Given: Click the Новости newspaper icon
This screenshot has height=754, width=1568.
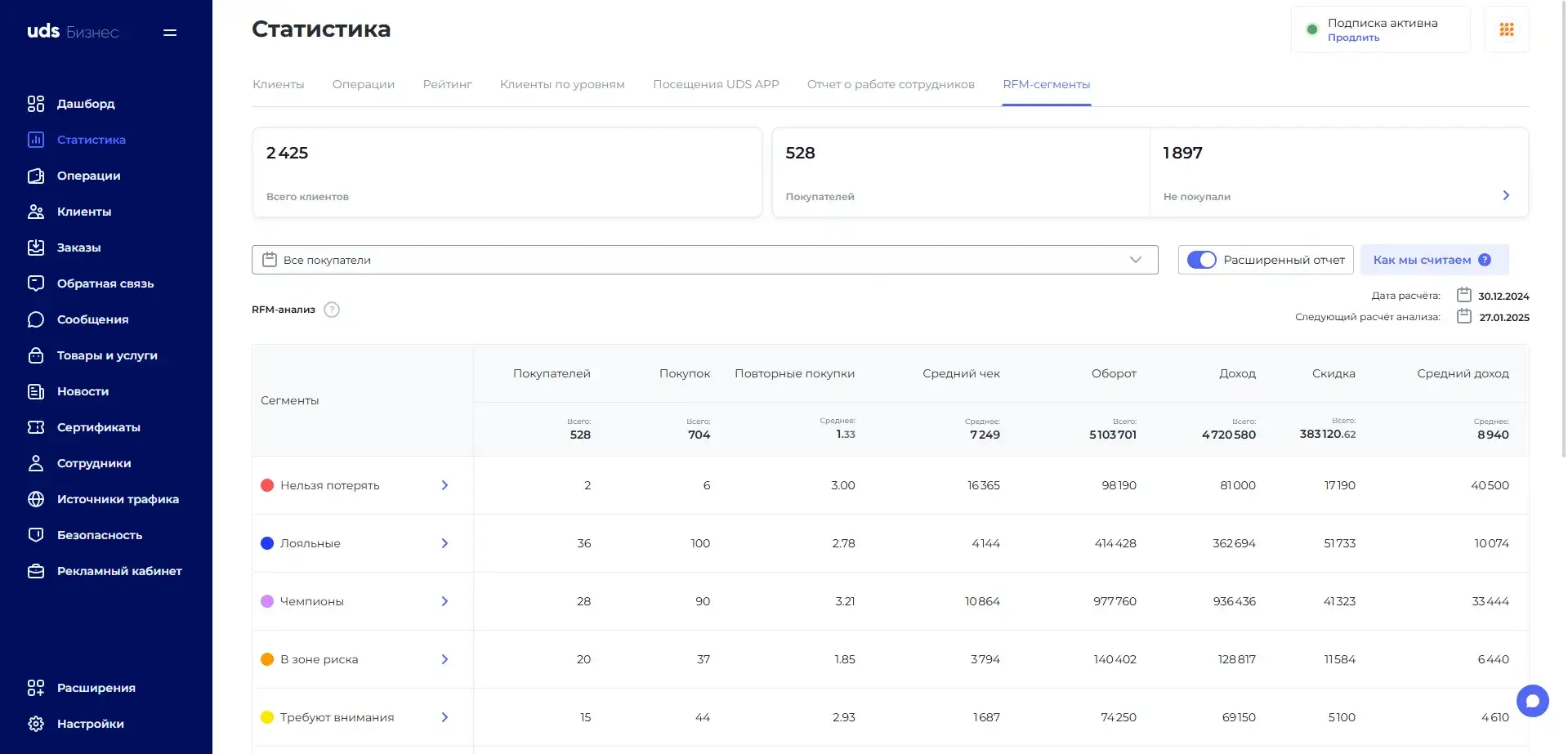Looking at the screenshot, I should [36, 391].
